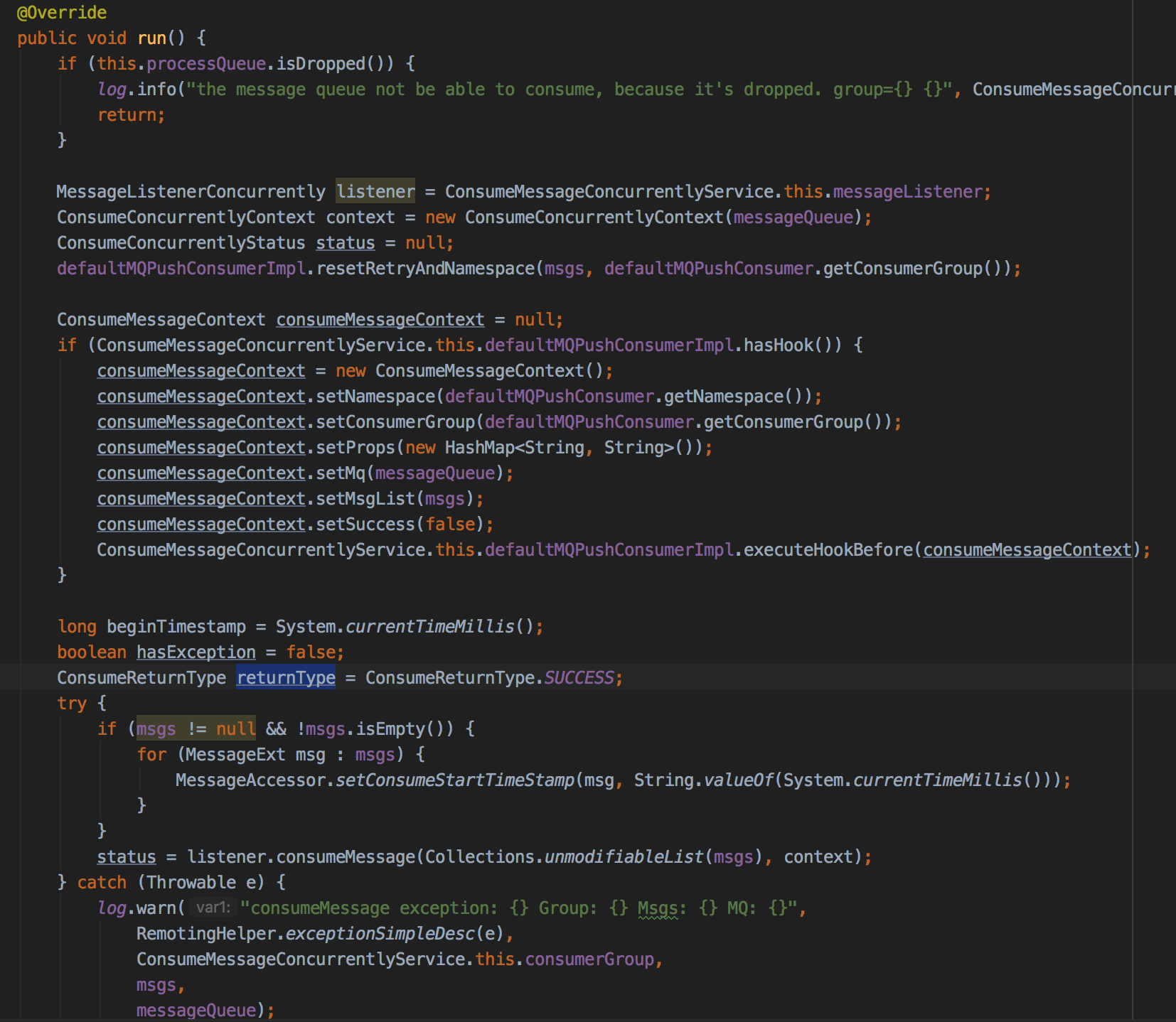1176x1022 pixels.
Task: Click the unmodifiableList method call
Action: click(x=624, y=857)
